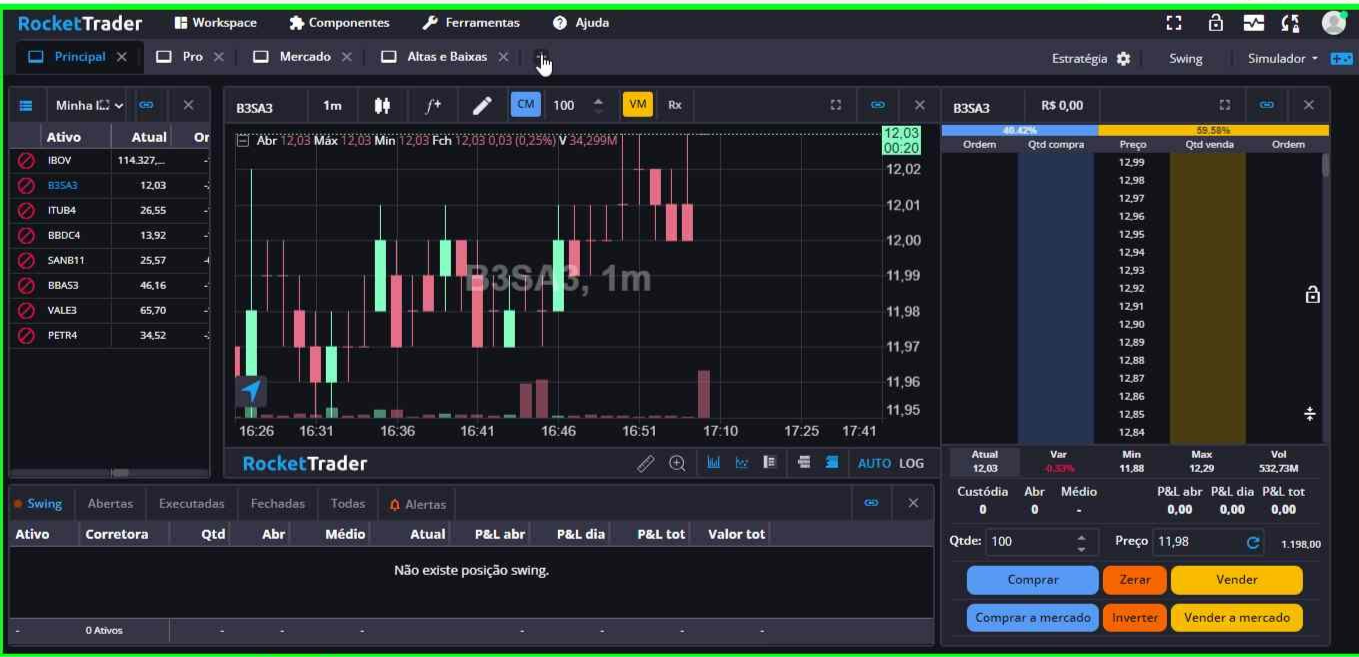Select the drawing pencil tool

click(x=482, y=105)
